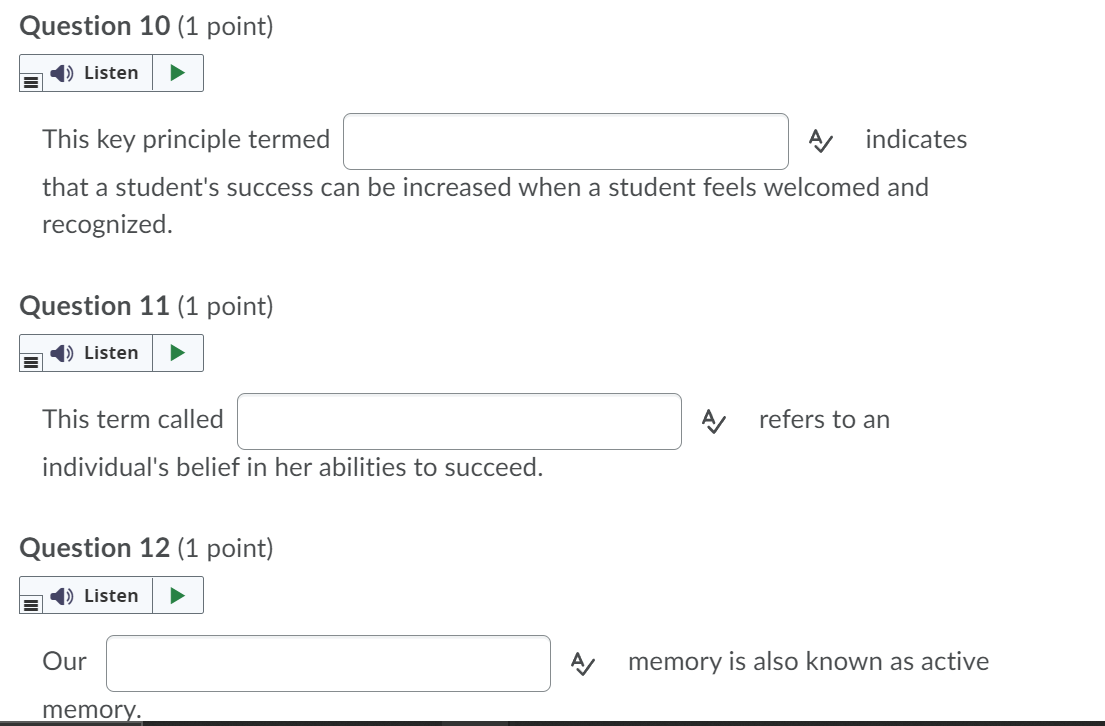Focus the answer box after 'Our' in Question 12

click(x=328, y=662)
